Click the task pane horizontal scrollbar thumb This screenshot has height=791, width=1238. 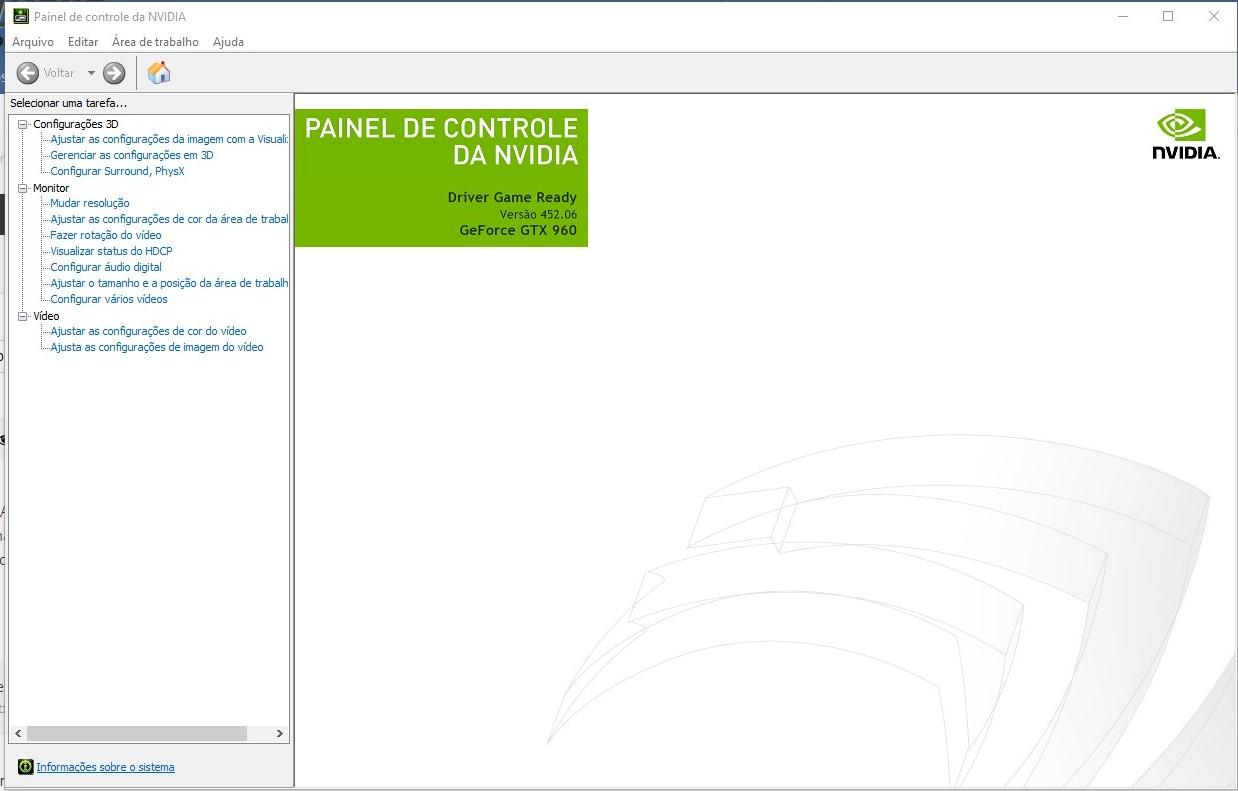point(136,733)
